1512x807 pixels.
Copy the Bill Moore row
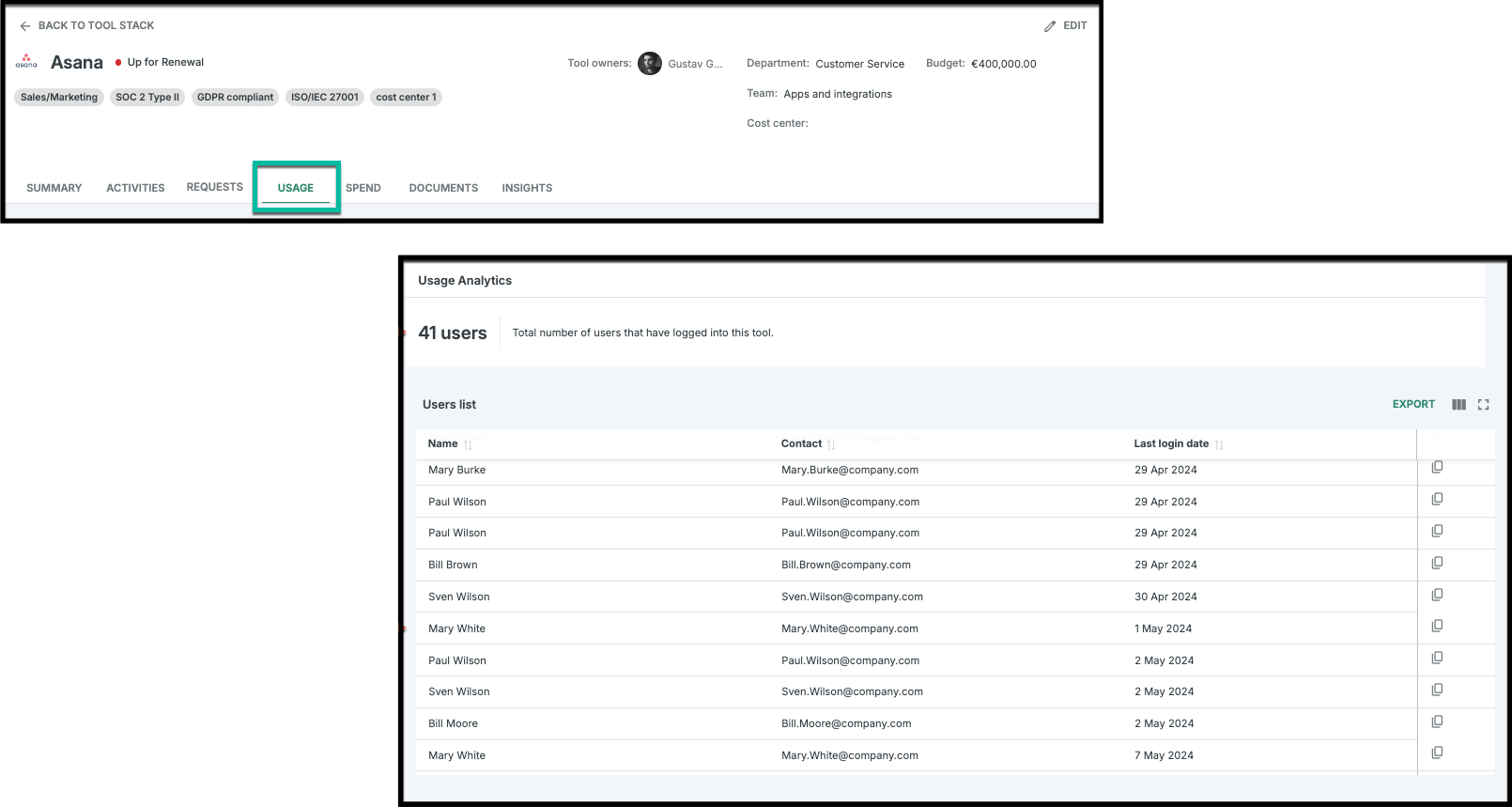point(1437,722)
